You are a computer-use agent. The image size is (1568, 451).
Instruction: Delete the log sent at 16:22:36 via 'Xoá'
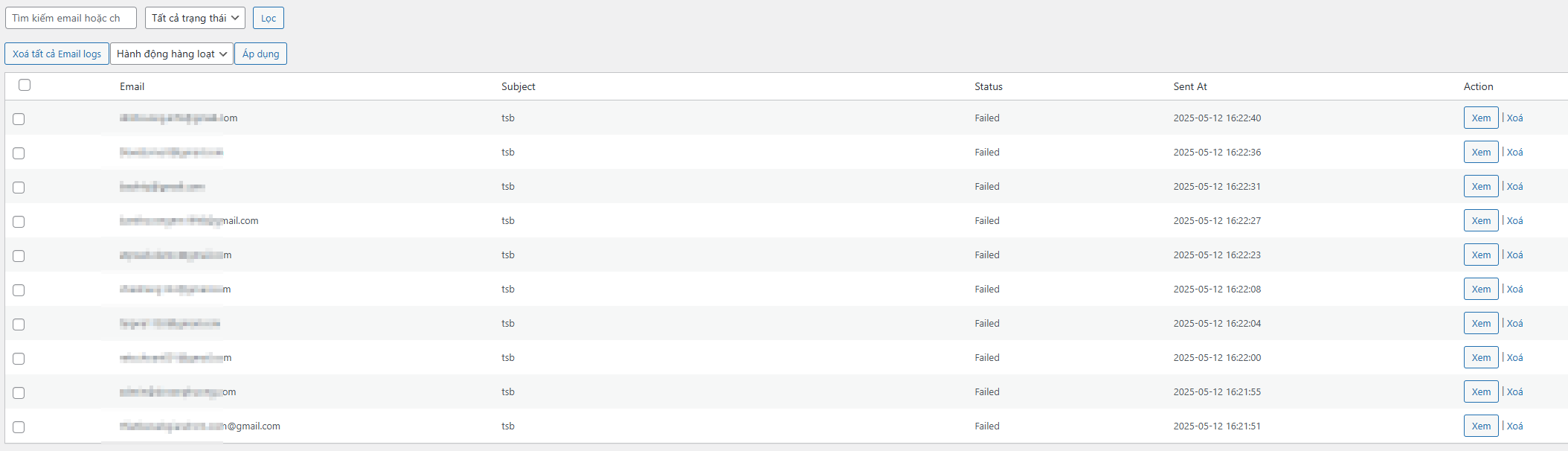[1514, 152]
